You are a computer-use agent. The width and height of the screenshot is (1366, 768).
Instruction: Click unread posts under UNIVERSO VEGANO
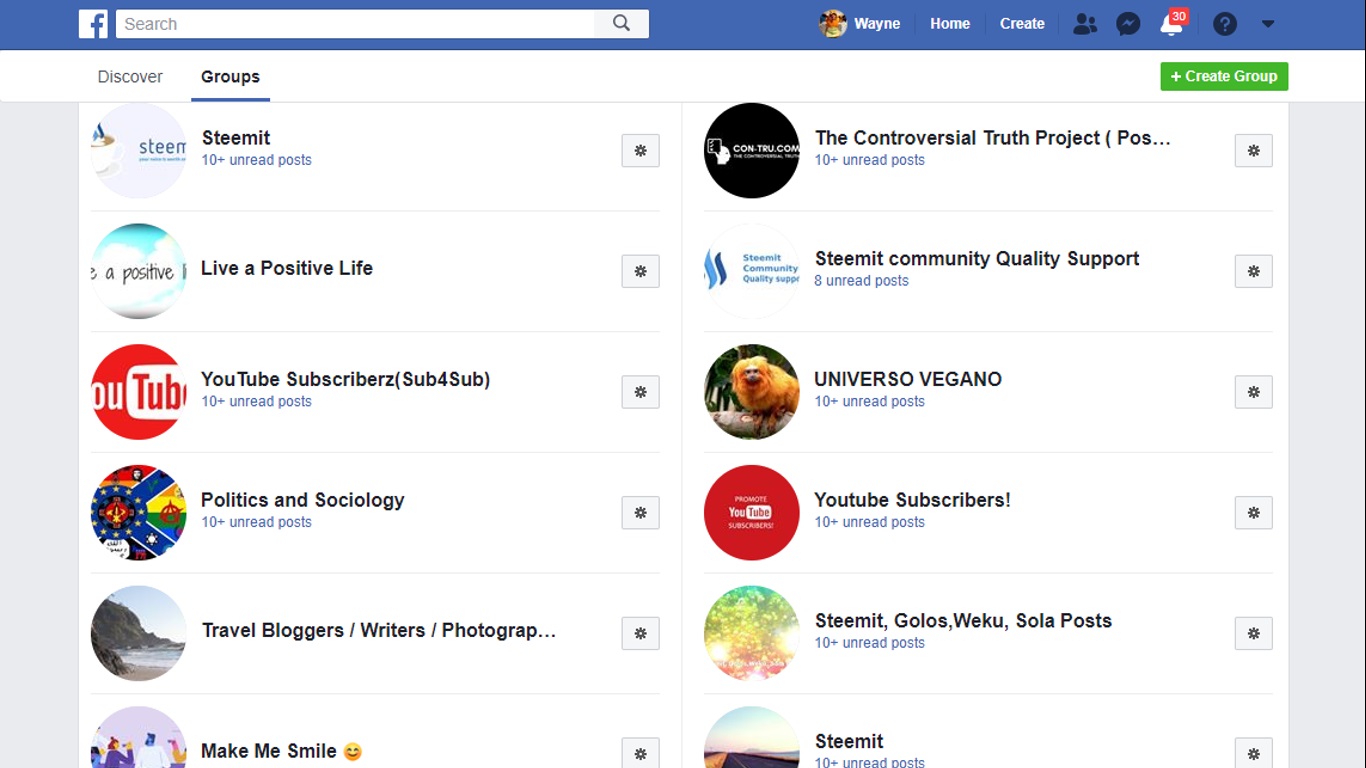coord(869,401)
